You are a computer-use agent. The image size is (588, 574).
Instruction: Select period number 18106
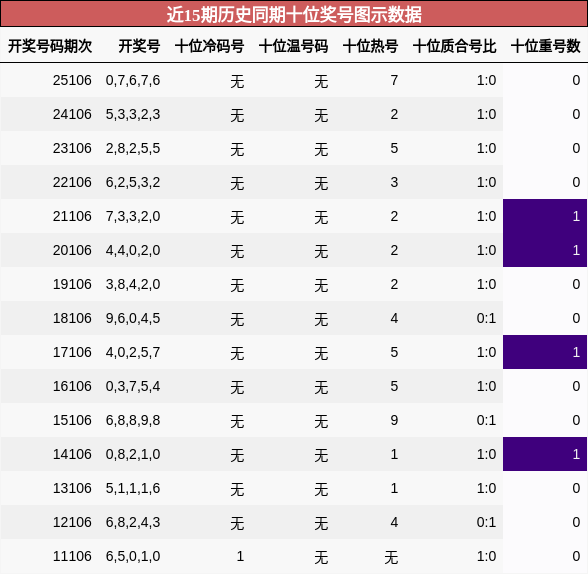pos(72,318)
